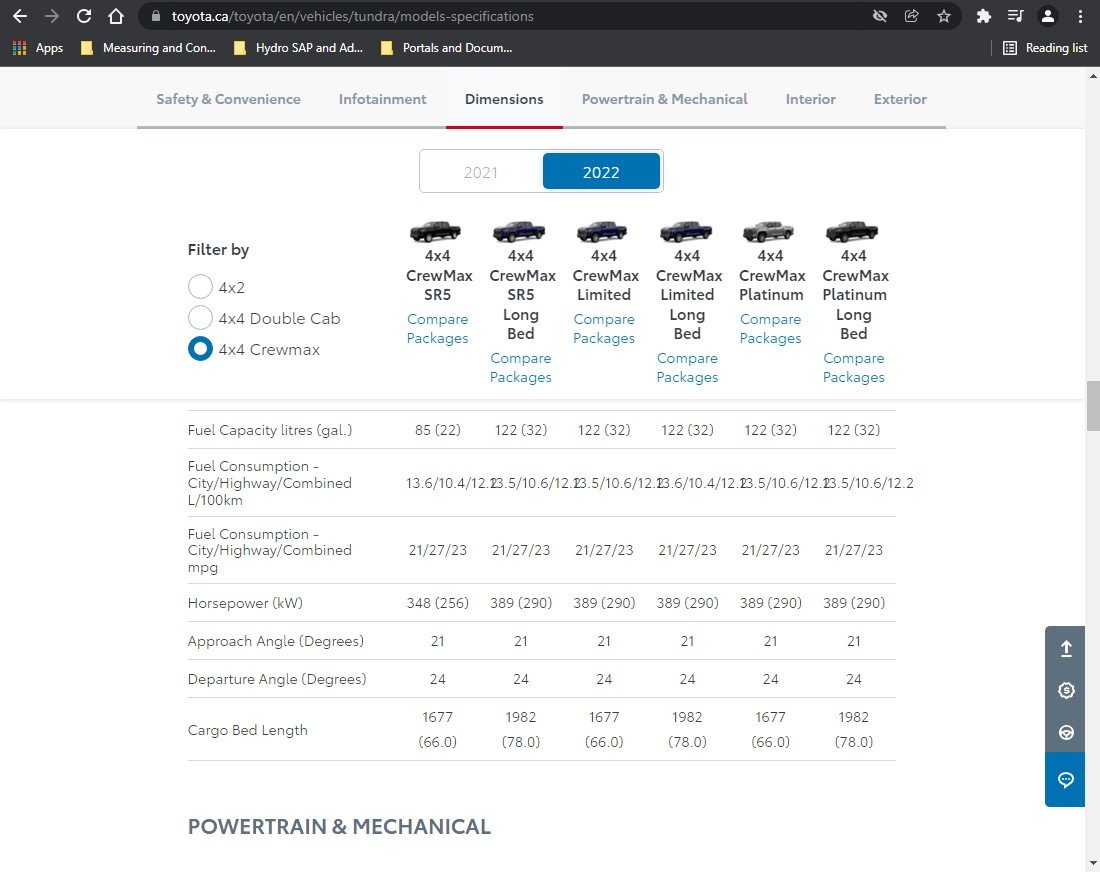This screenshot has height=872, width=1100.
Task: Open the Reading list panel
Action: pyautogui.click(x=1045, y=48)
